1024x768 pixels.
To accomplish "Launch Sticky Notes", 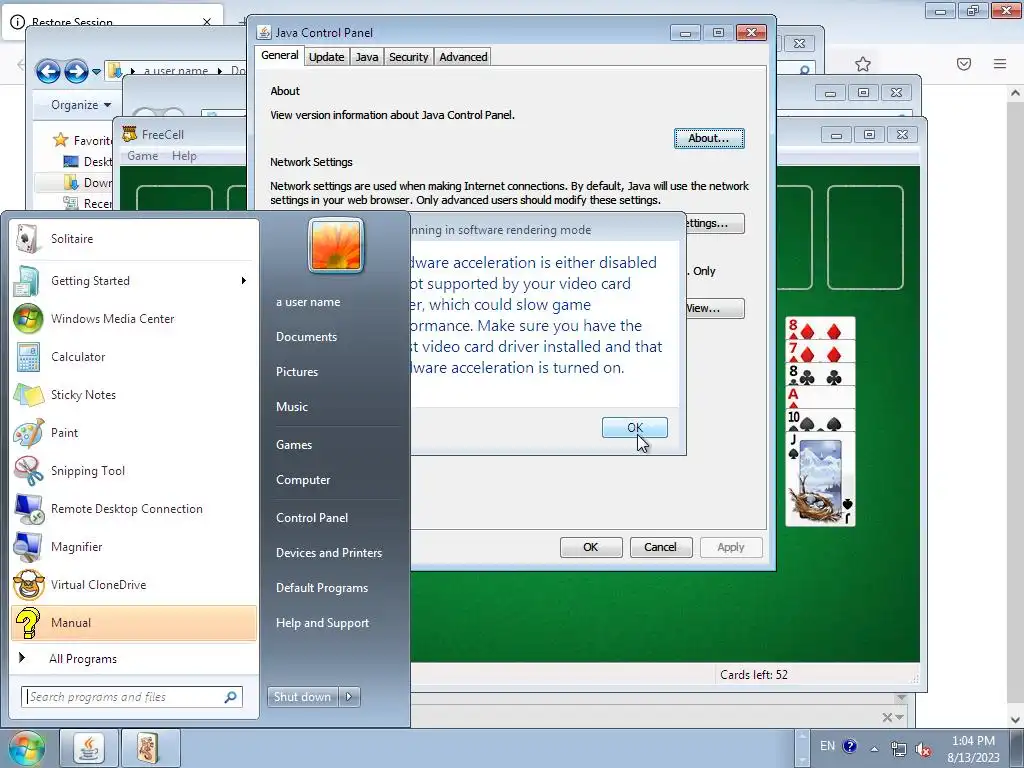I will coord(134,394).
